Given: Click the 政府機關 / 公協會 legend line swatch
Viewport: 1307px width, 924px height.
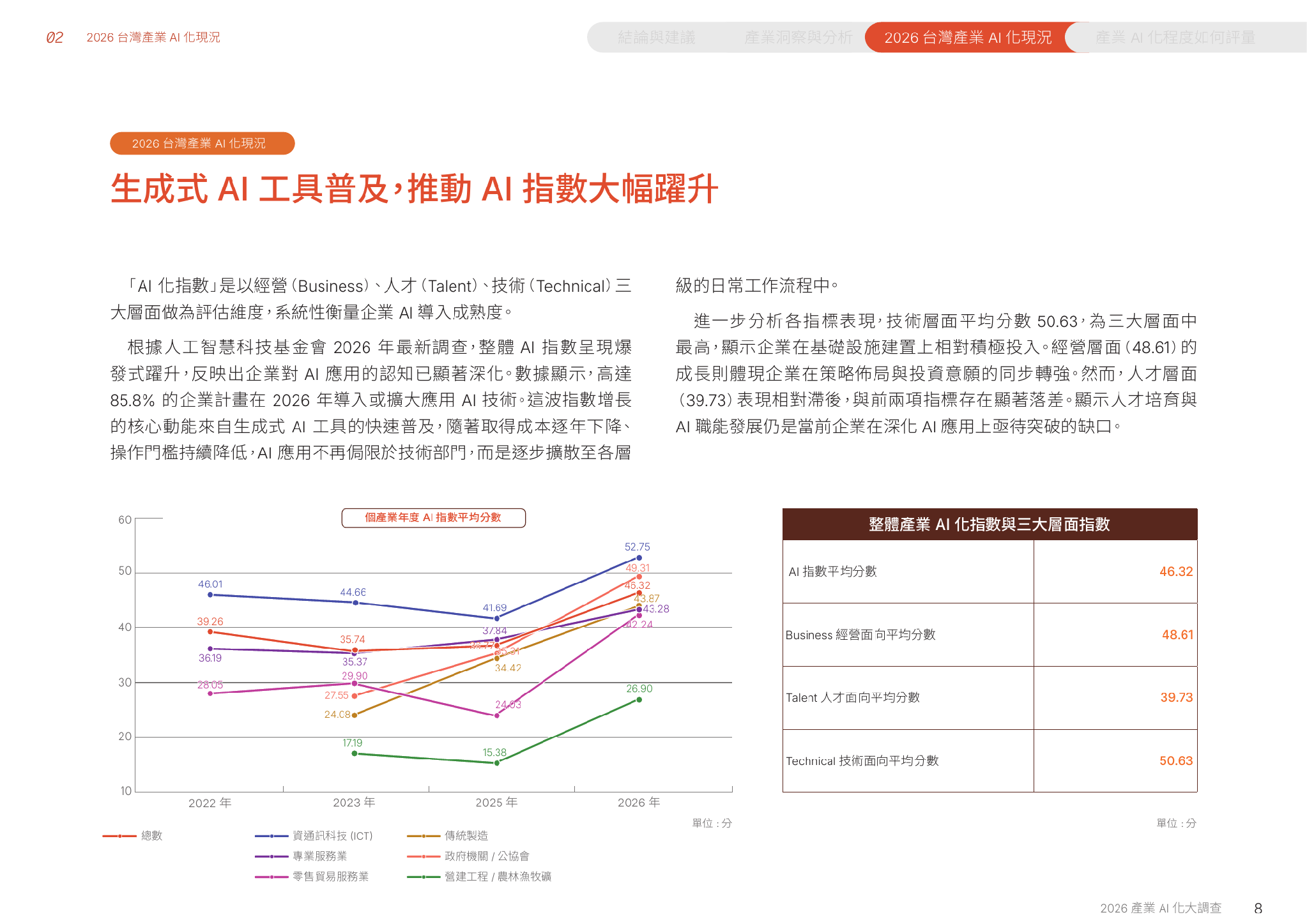Looking at the screenshot, I should pyautogui.click(x=423, y=856).
